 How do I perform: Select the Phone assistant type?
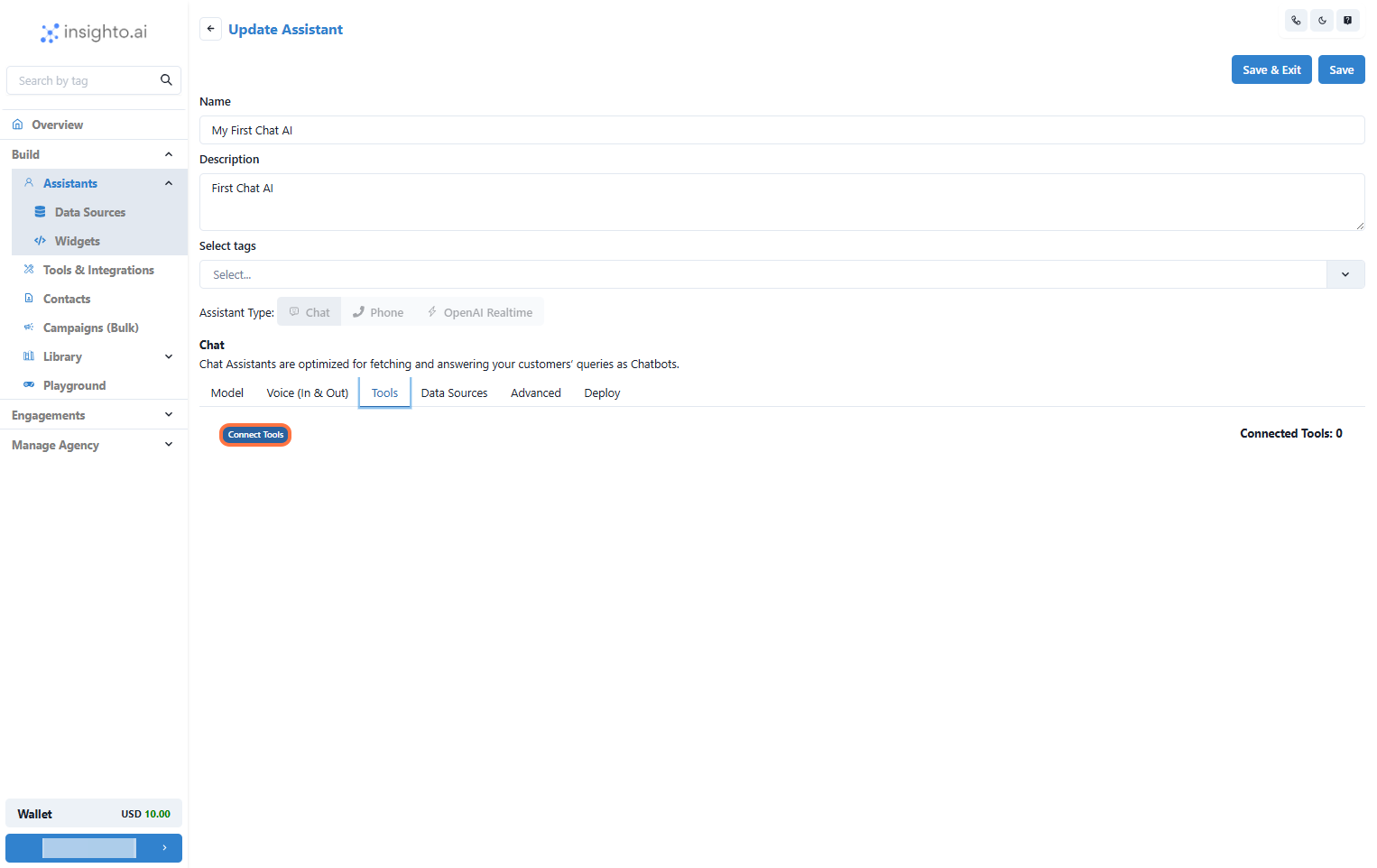[377, 311]
